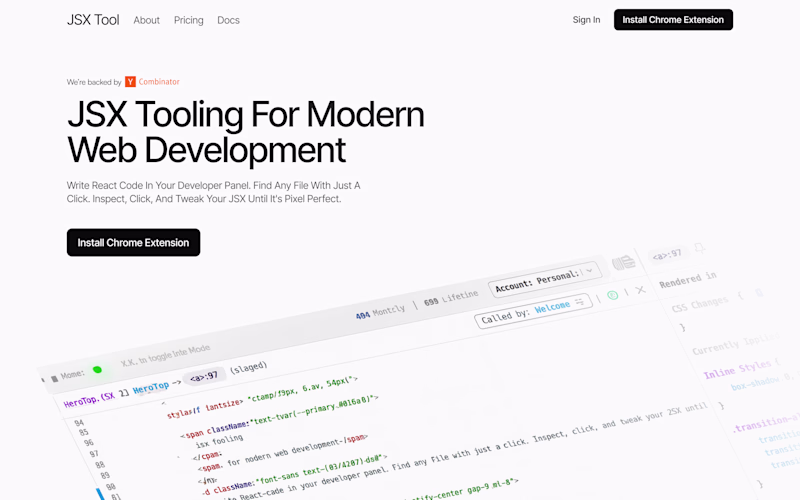Click the Y Combinator logo icon
This screenshot has height=500, width=800.
(130, 82)
